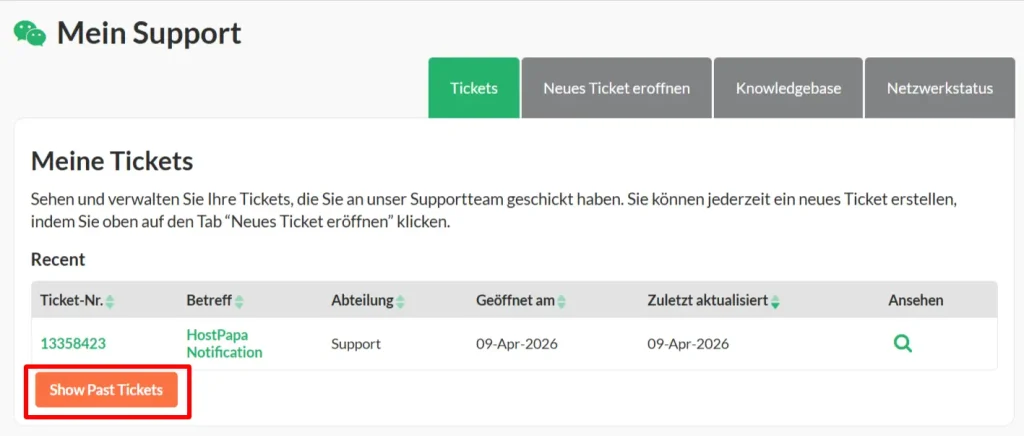Click the Geöffnet am date 09-Apr-2026

pyautogui.click(x=517, y=344)
